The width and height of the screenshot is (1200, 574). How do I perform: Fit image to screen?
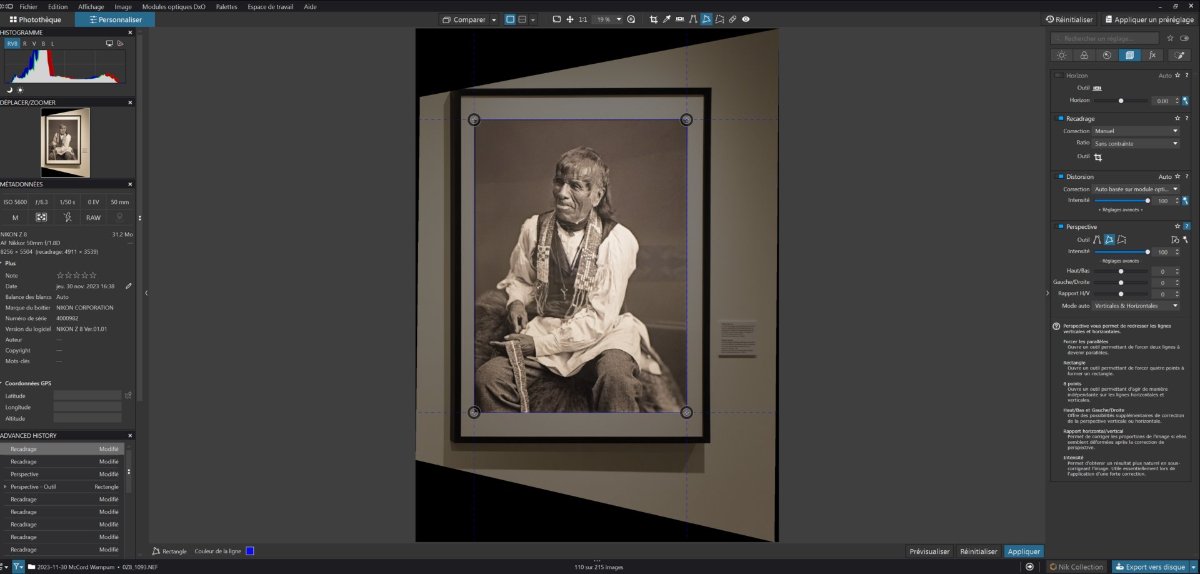click(556, 19)
